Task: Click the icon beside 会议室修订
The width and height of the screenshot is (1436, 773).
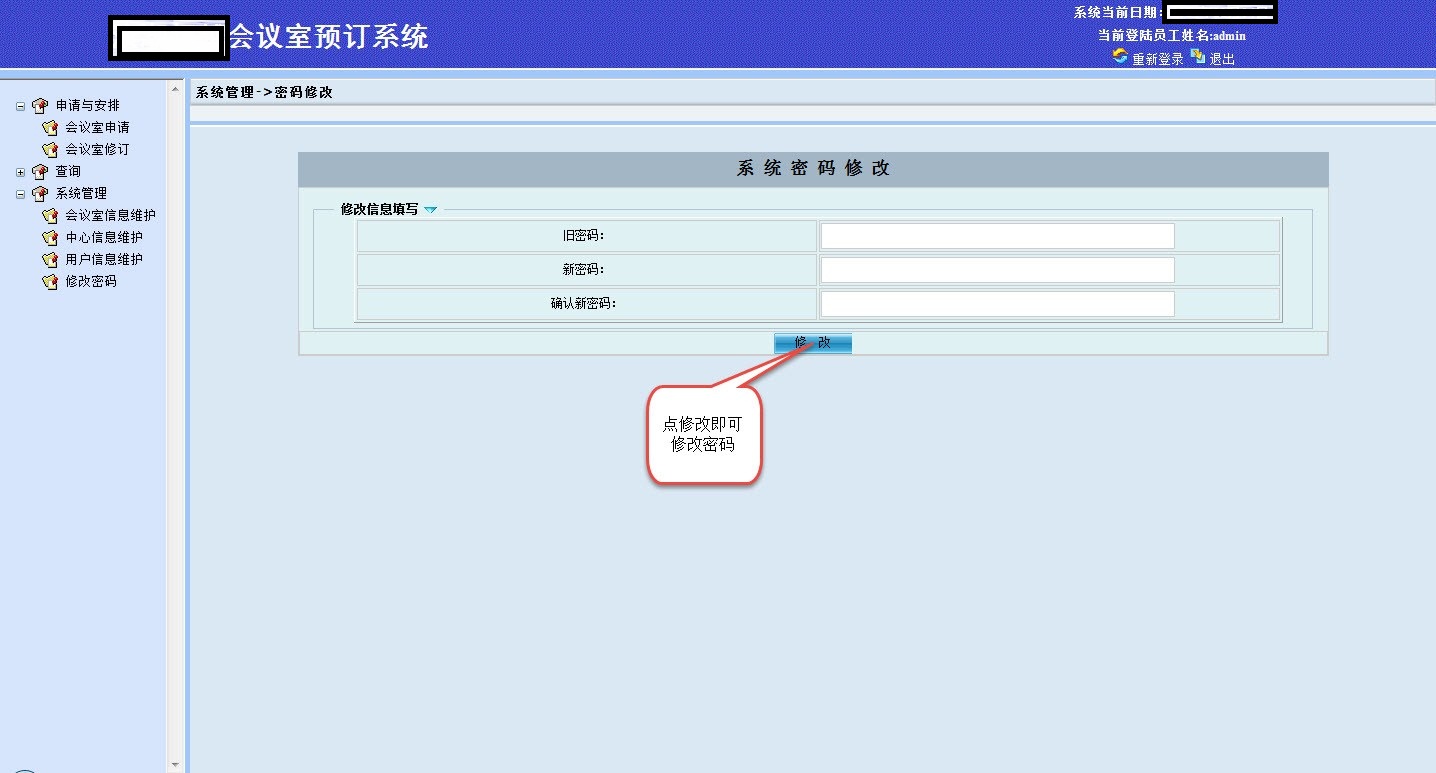Action: click(x=50, y=149)
